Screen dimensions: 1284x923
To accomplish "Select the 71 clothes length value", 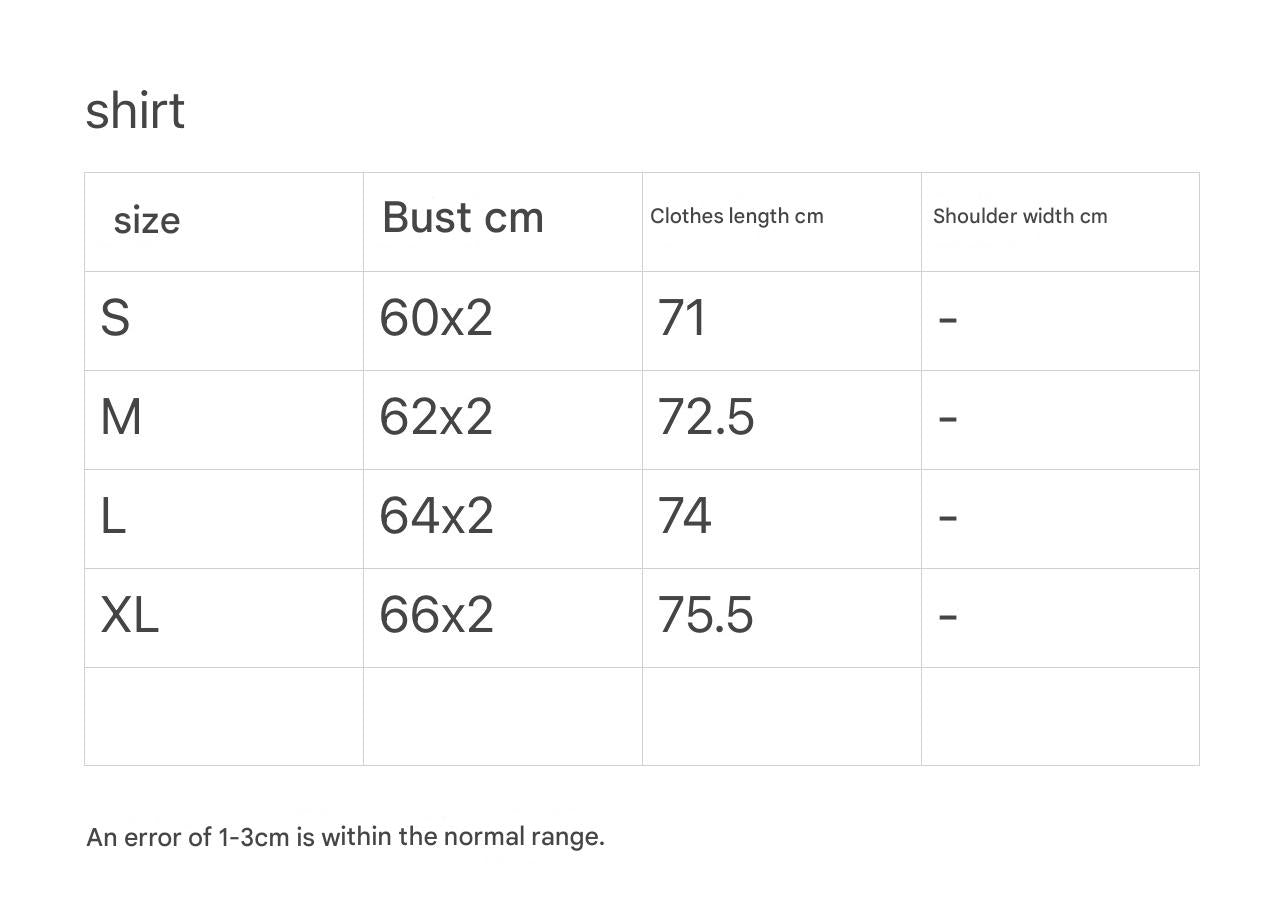I will tap(682, 318).
